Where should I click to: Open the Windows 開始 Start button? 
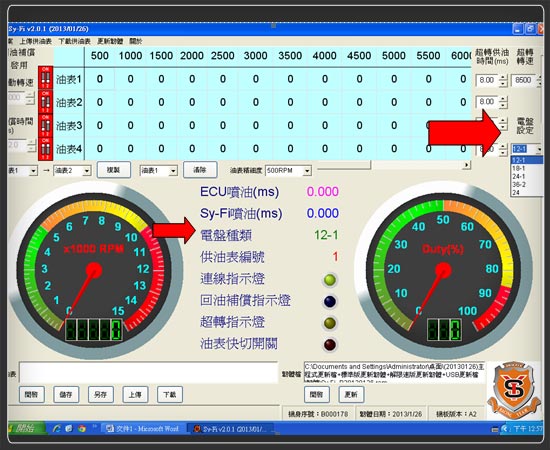[x=25, y=428]
